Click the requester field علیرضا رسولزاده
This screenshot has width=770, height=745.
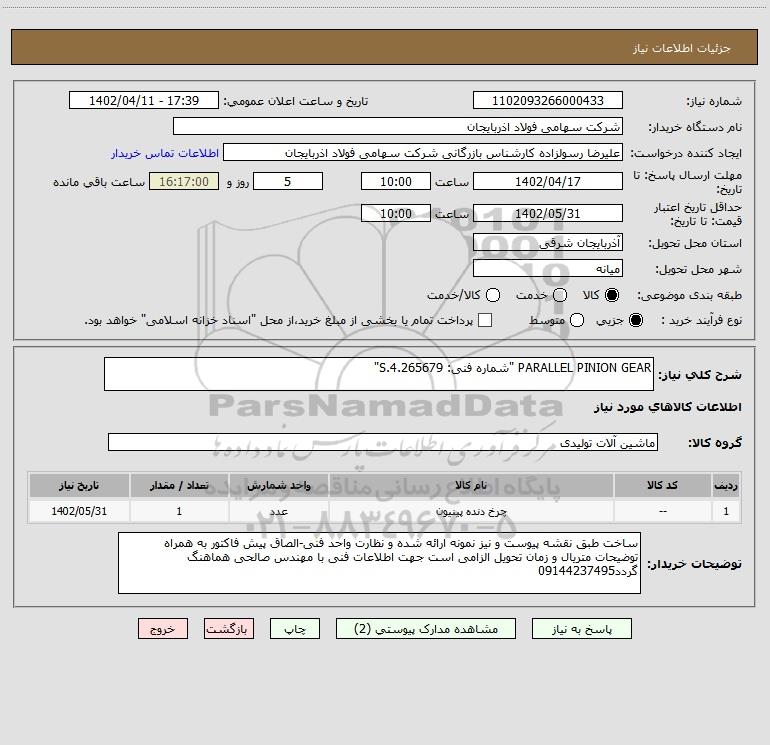[x=423, y=153]
